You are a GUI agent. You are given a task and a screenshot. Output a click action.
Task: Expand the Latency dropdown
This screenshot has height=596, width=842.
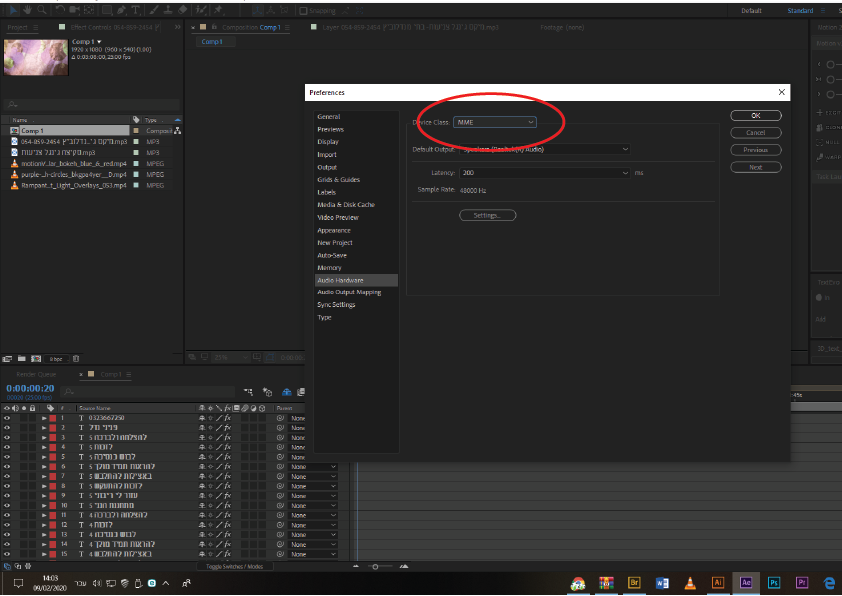coord(545,173)
